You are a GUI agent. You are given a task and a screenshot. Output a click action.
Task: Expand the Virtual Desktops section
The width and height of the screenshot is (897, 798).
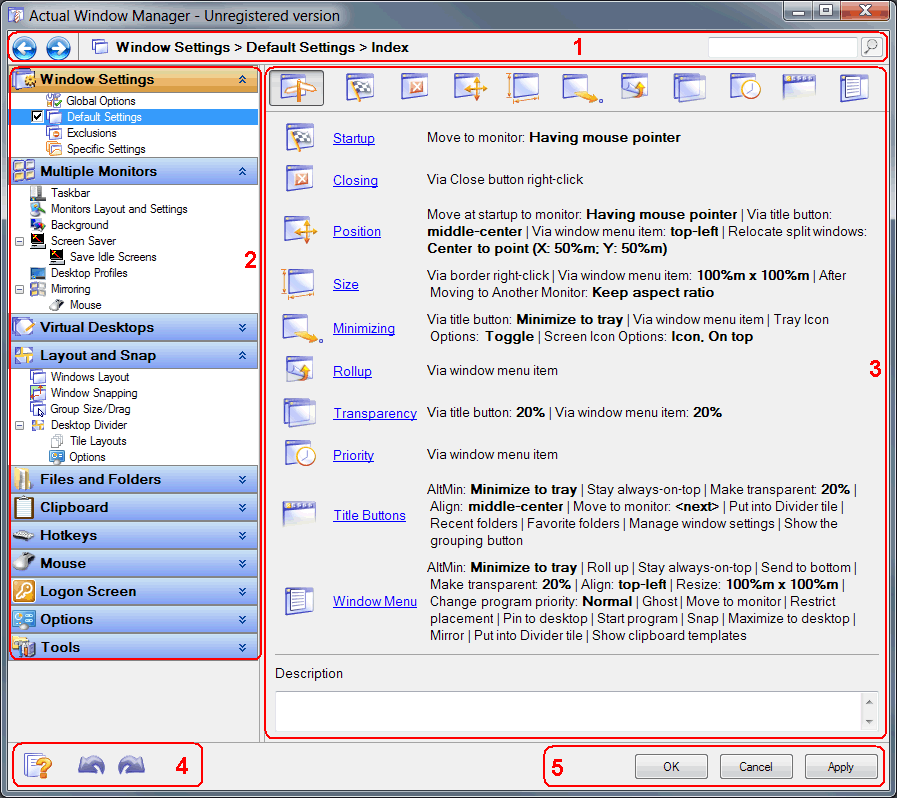243,328
